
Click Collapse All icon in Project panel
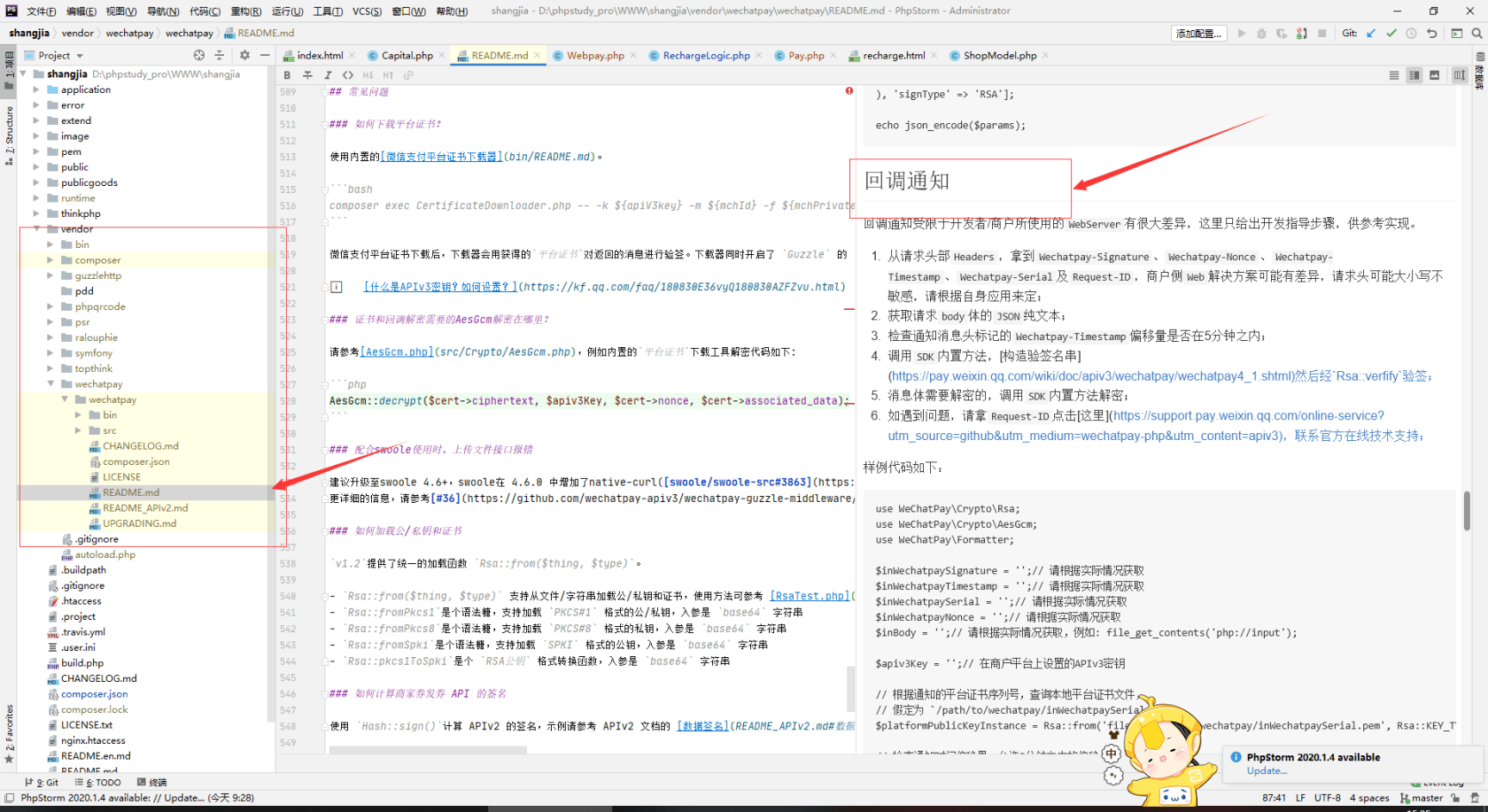click(220, 55)
